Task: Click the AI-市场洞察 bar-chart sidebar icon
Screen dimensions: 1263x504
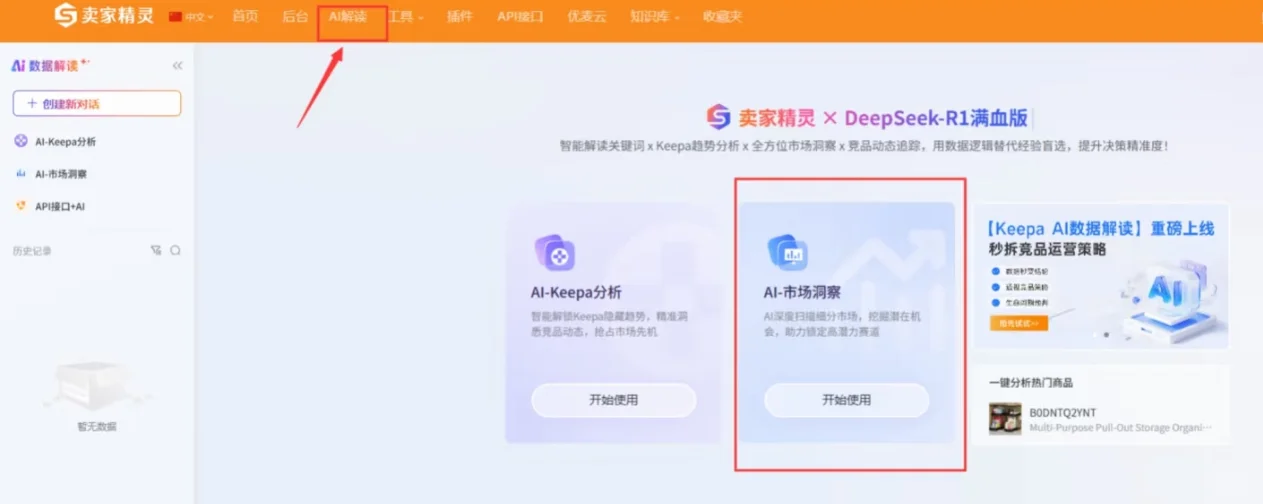Action: [21, 174]
